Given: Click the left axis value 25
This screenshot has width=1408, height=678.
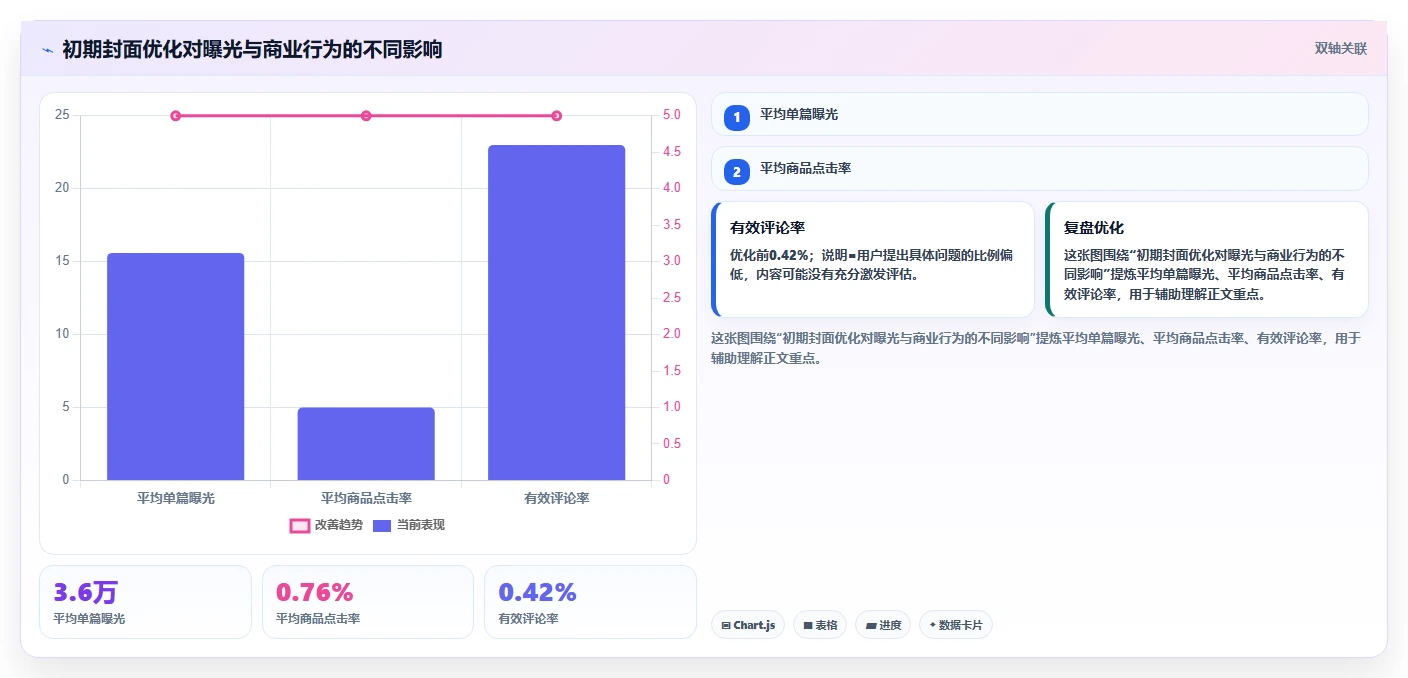Looking at the screenshot, I should [63, 115].
